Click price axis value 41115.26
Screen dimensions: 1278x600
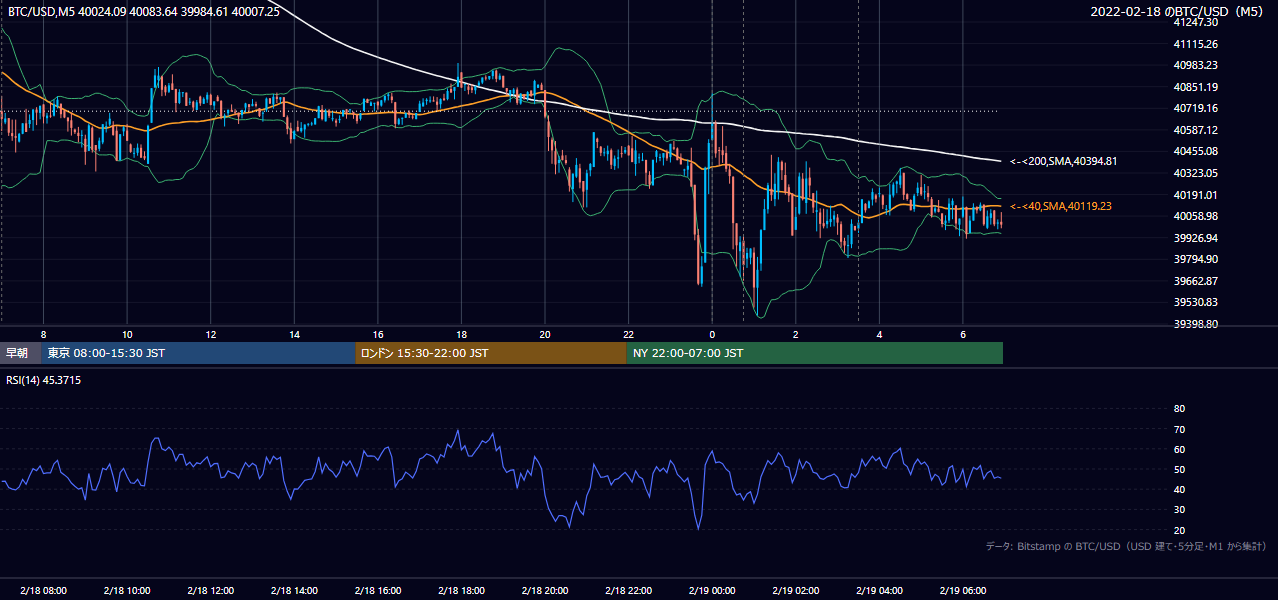[1195, 44]
